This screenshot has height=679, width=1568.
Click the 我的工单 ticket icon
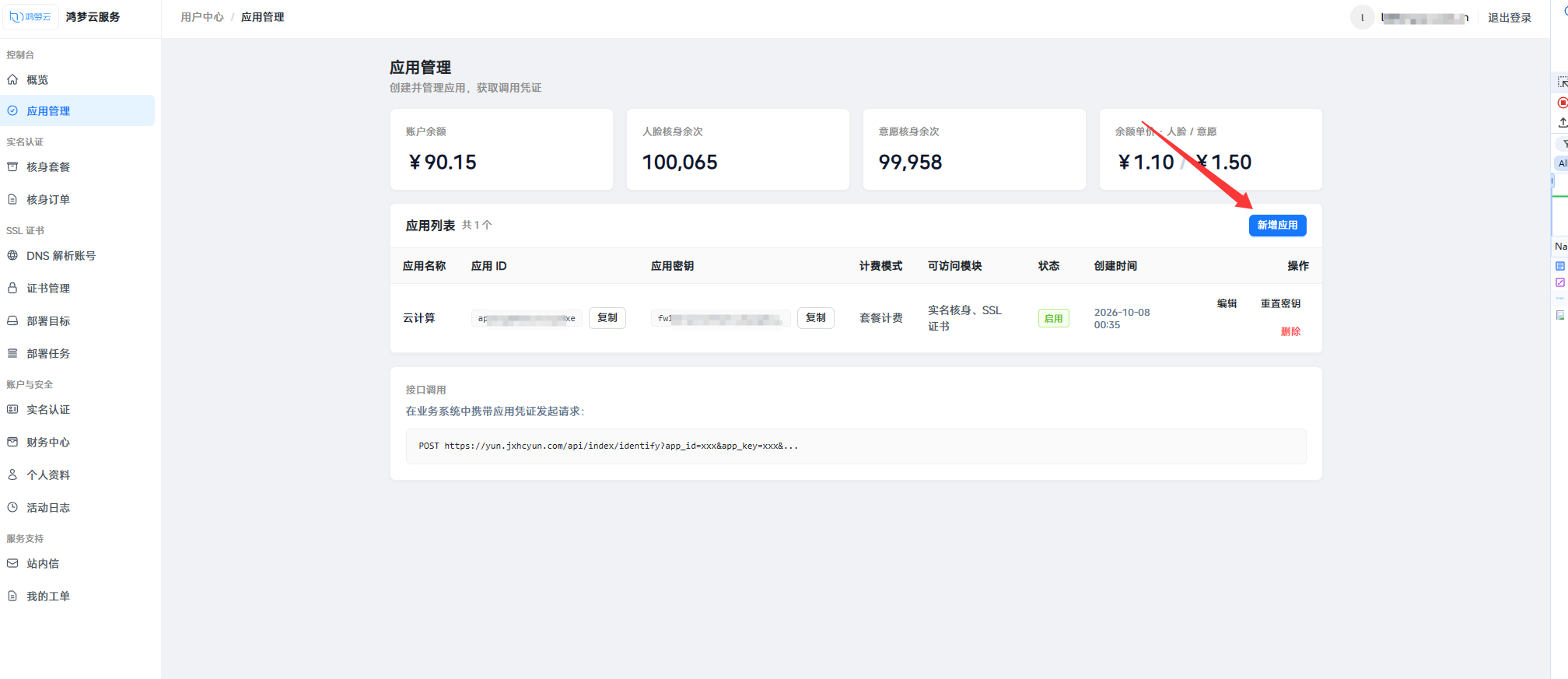[x=12, y=596]
